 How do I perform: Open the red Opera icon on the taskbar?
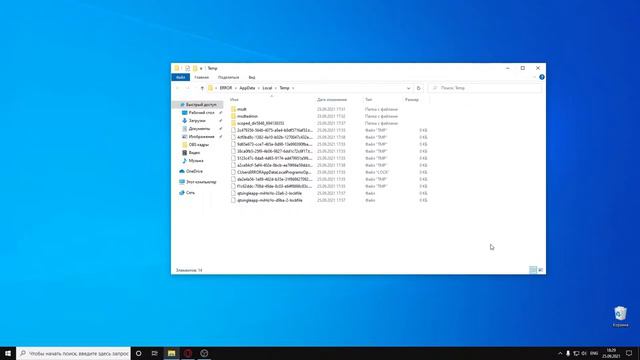click(188, 353)
